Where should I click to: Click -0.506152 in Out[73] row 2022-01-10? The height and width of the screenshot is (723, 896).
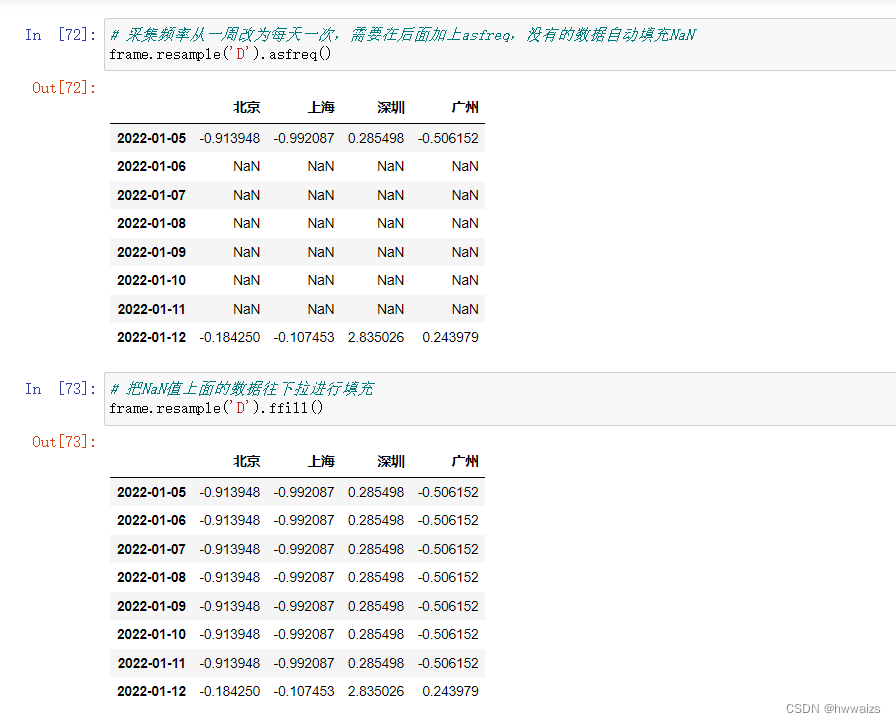(448, 634)
